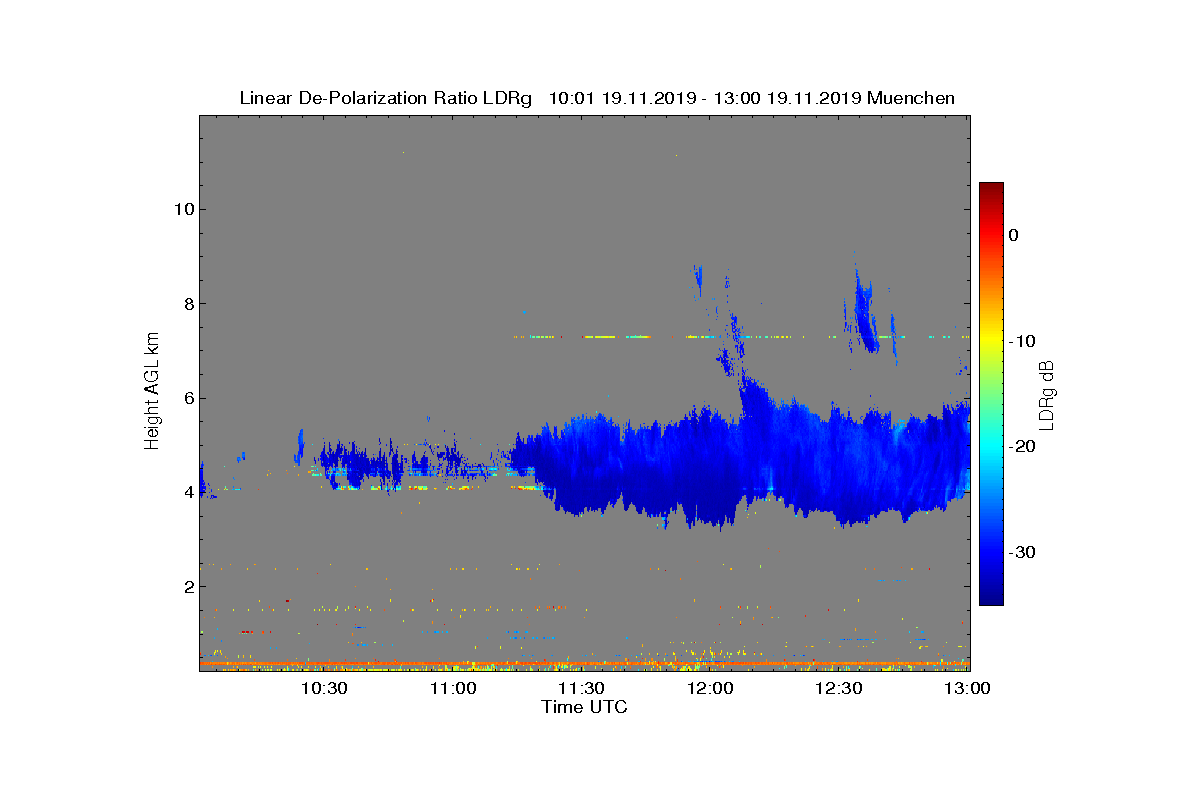Click the 10:30 time tick label
This screenshot has height=800, width=1200.
(x=323, y=688)
